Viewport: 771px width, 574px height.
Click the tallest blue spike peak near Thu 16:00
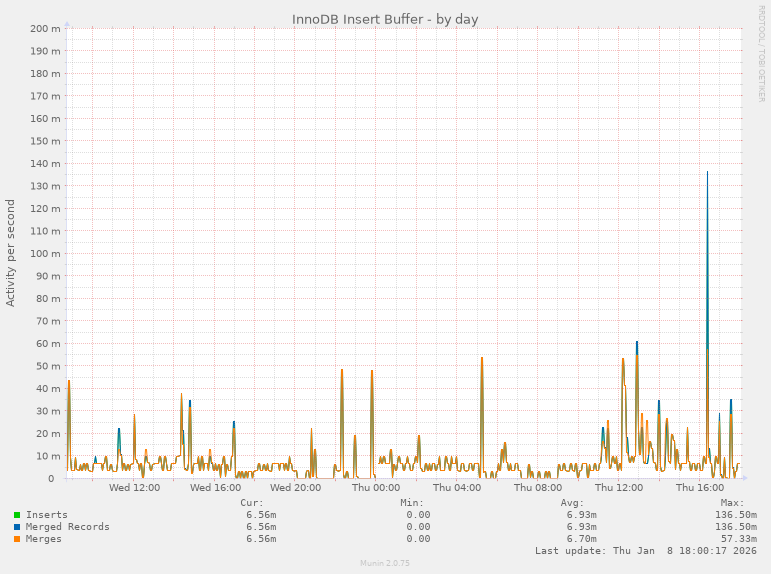pos(708,172)
